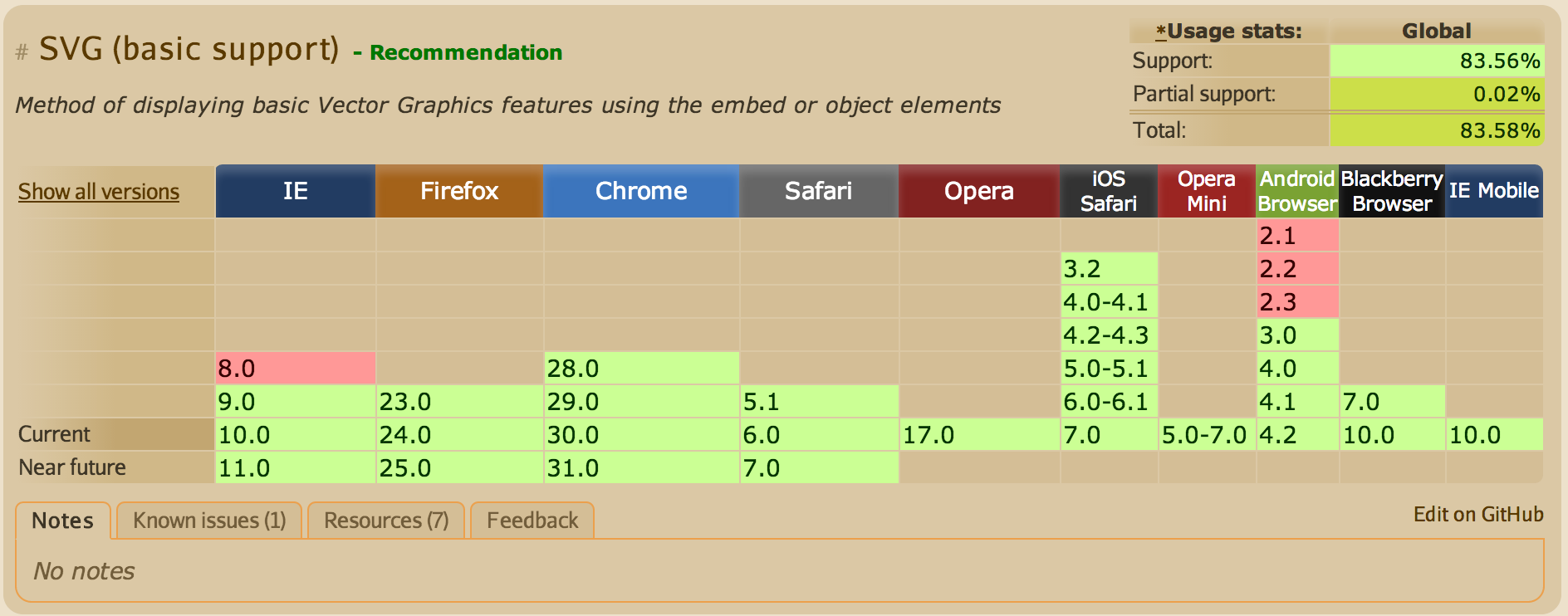Select the Safari 5.1 cell
The height and width of the screenshot is (616, 1568).
tap(819, 401)
